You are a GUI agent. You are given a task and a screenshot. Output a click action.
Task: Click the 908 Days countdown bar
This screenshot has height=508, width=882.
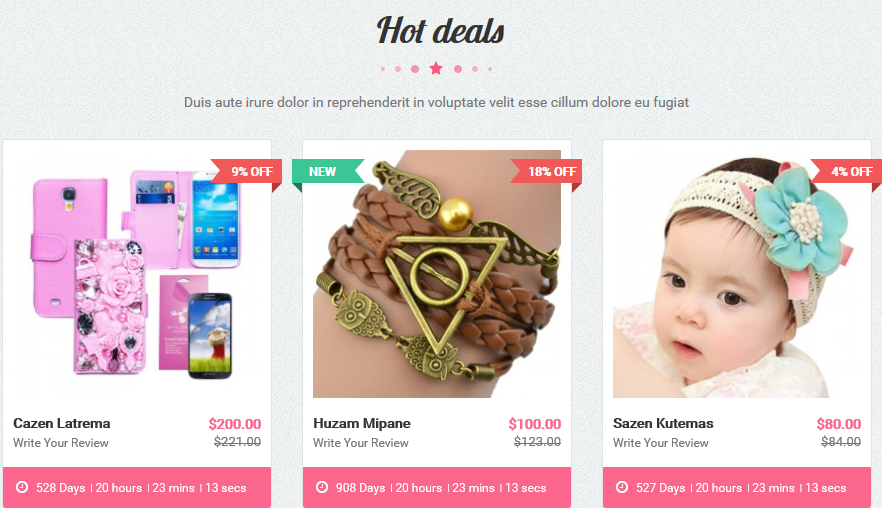(437, 487)
